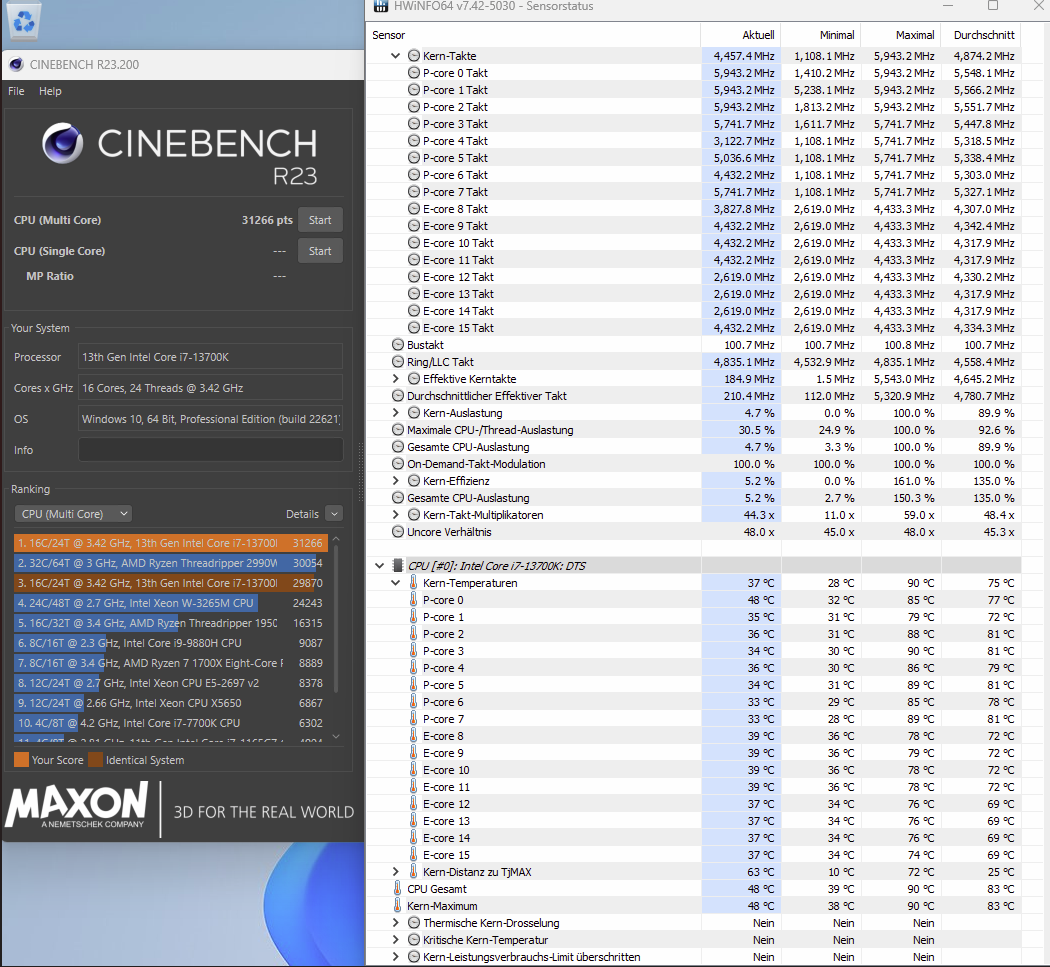Viewport: 1050px width, 967px height.
Task: Select ranking entry 2 AMD Ryzen Threadripper 2990W
Action: [171, 563]
